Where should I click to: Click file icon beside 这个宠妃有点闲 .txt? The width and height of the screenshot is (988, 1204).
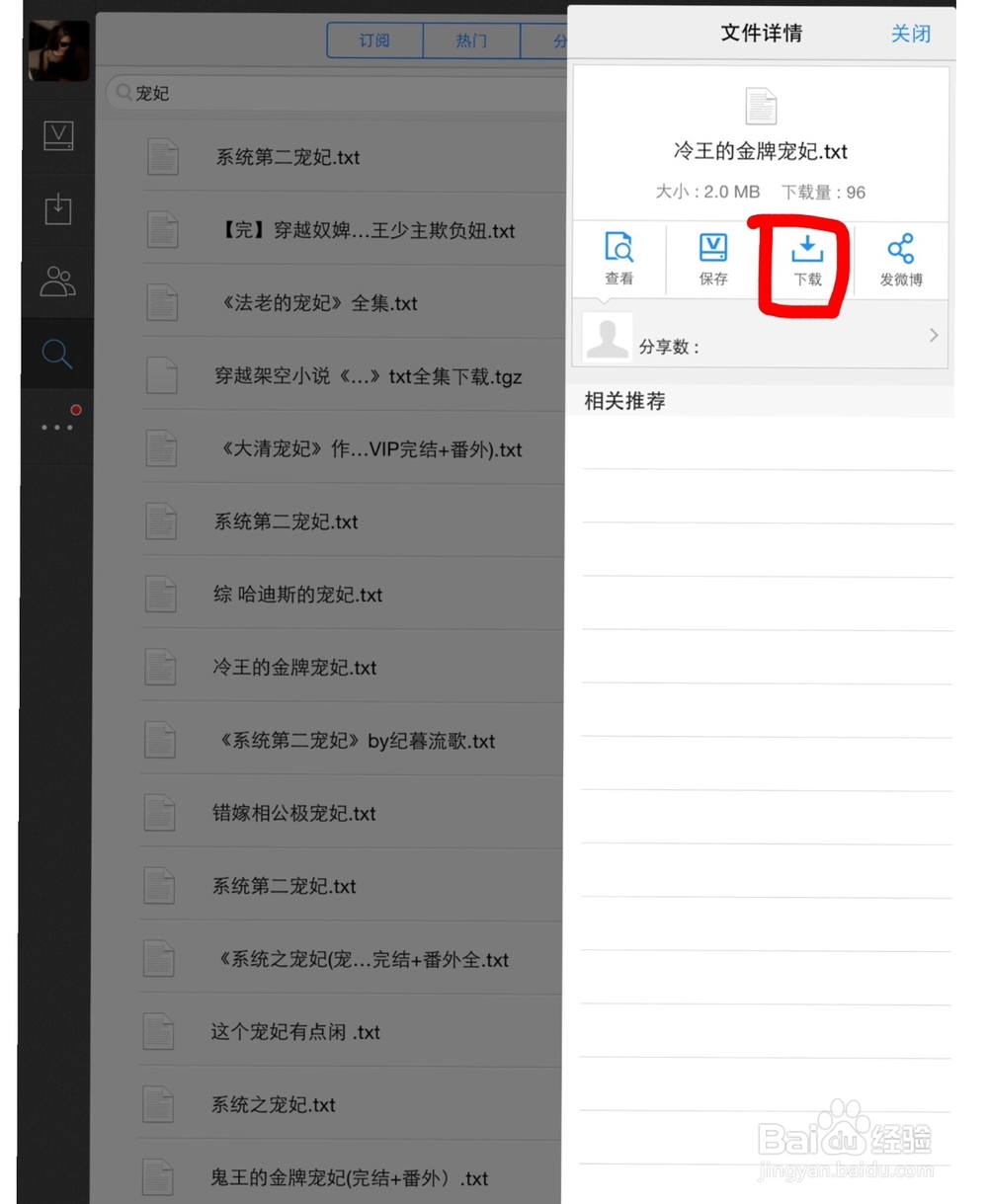159,1031
